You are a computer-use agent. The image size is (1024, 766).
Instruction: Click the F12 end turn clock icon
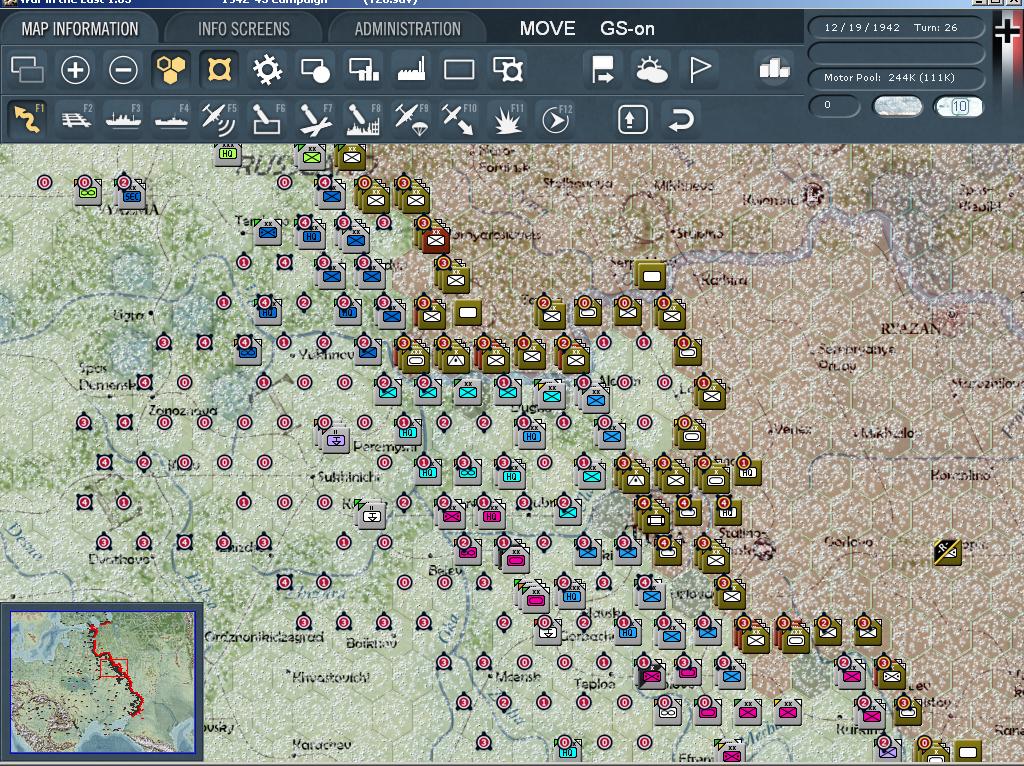coord(555,120)
